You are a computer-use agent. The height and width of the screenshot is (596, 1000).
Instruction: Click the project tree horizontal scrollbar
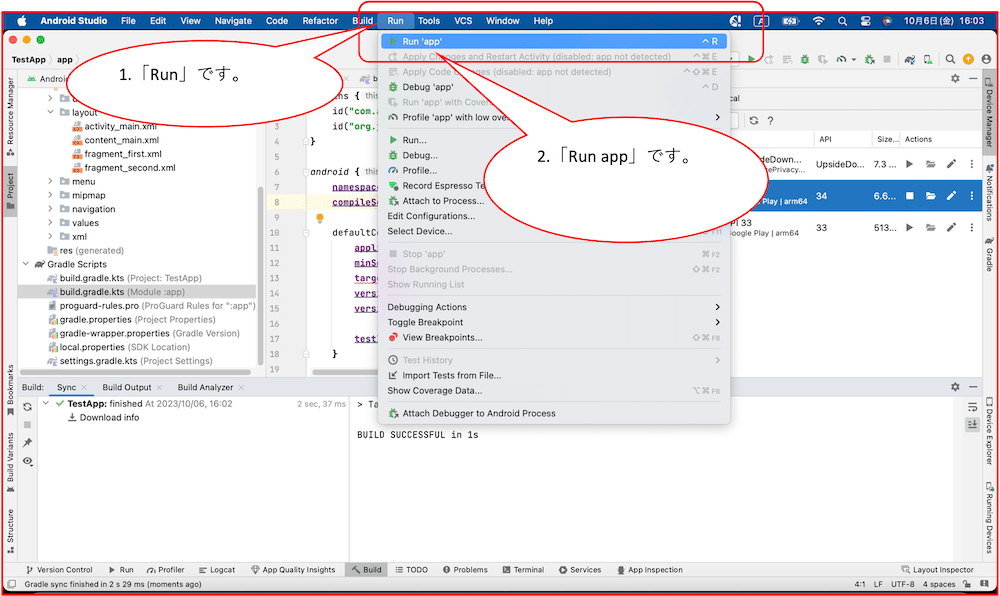pyautogui.click(x=137, y=372)
